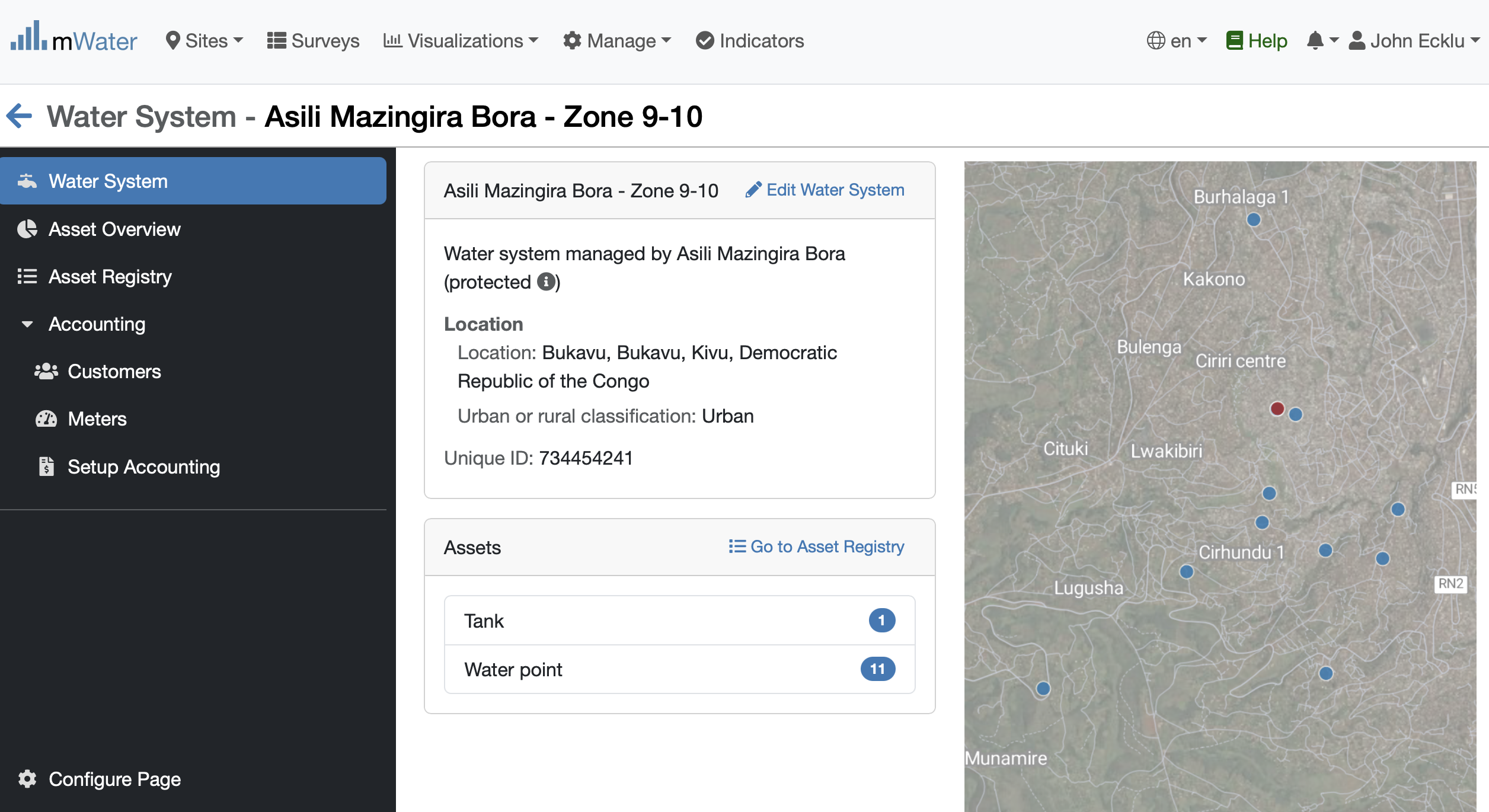Click the Sites map pin icon
Viewport: 1489px width, 812px height.
point(172,41)
